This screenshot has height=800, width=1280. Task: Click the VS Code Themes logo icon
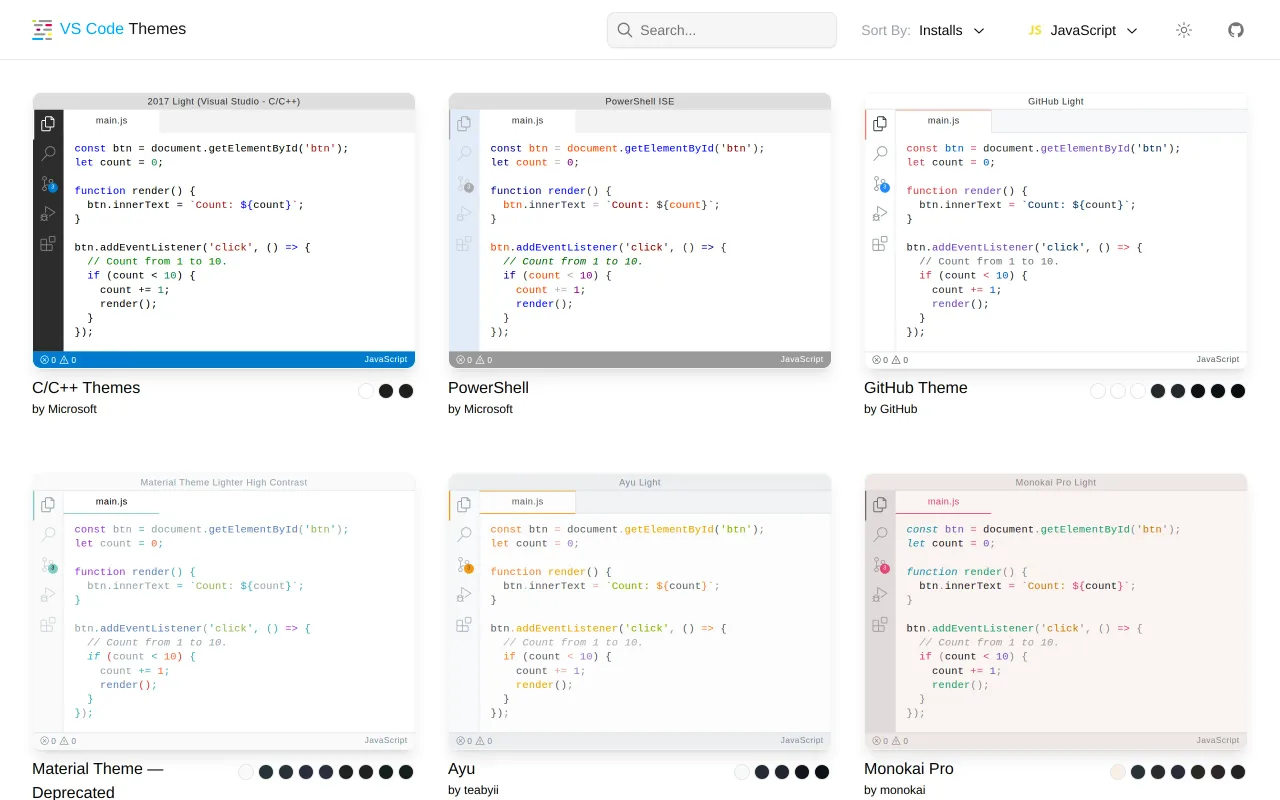click(x=42, y=30)
